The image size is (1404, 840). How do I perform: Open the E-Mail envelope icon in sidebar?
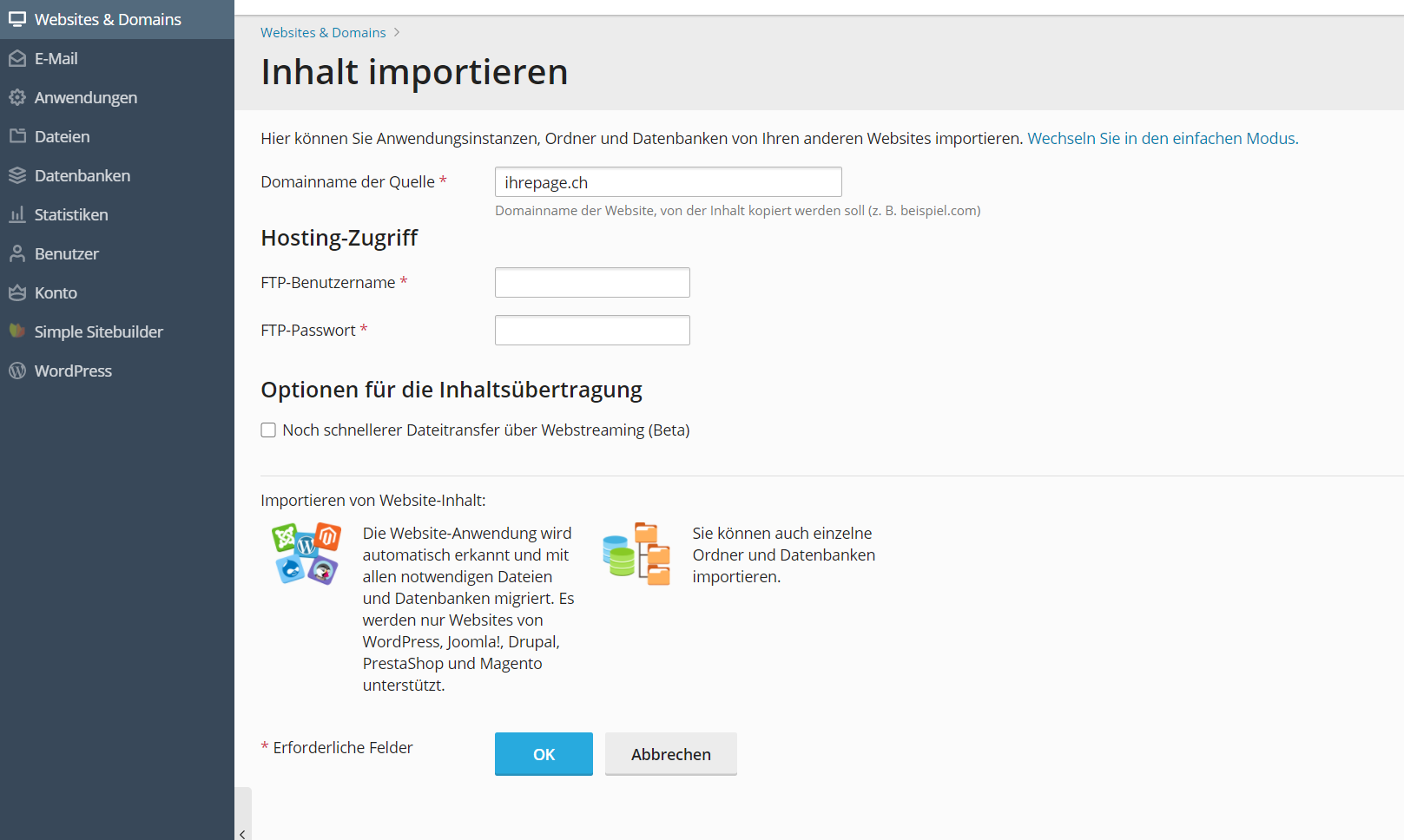[18, 58]
